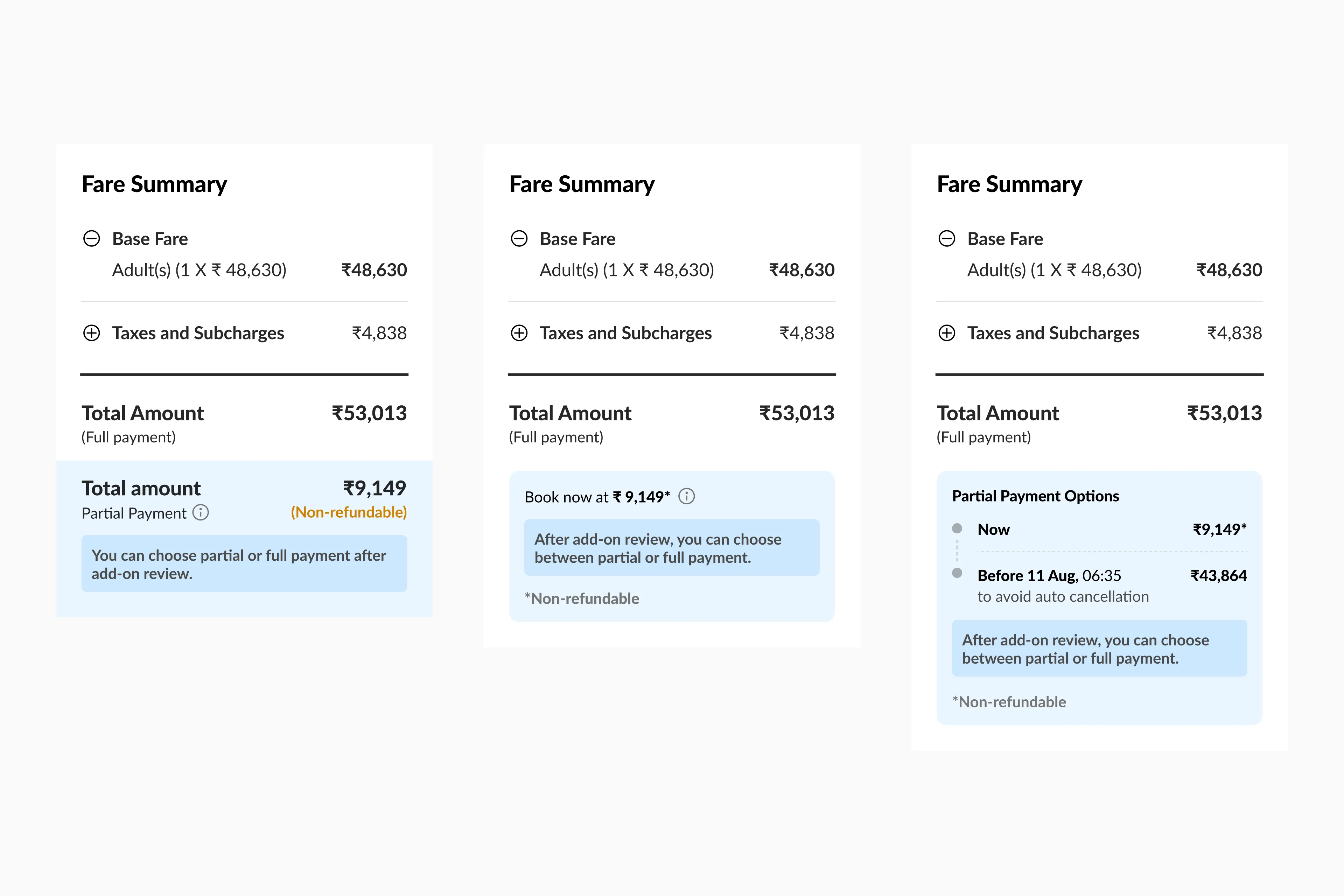Click the orange Non-refundable label
Viewport: 1344px width, 896px height.
[x=349, y=512]
